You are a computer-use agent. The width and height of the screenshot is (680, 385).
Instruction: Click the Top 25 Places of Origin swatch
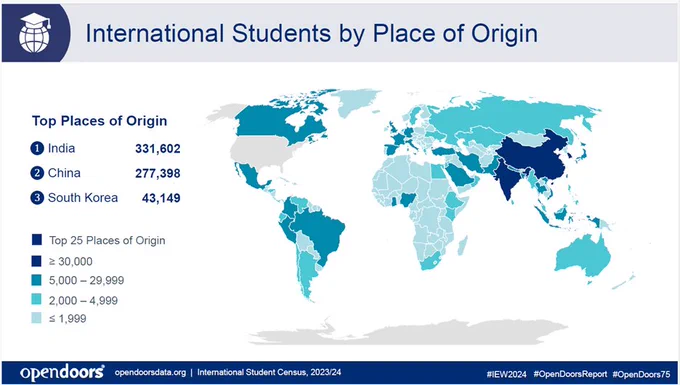(x=36, y=240)
